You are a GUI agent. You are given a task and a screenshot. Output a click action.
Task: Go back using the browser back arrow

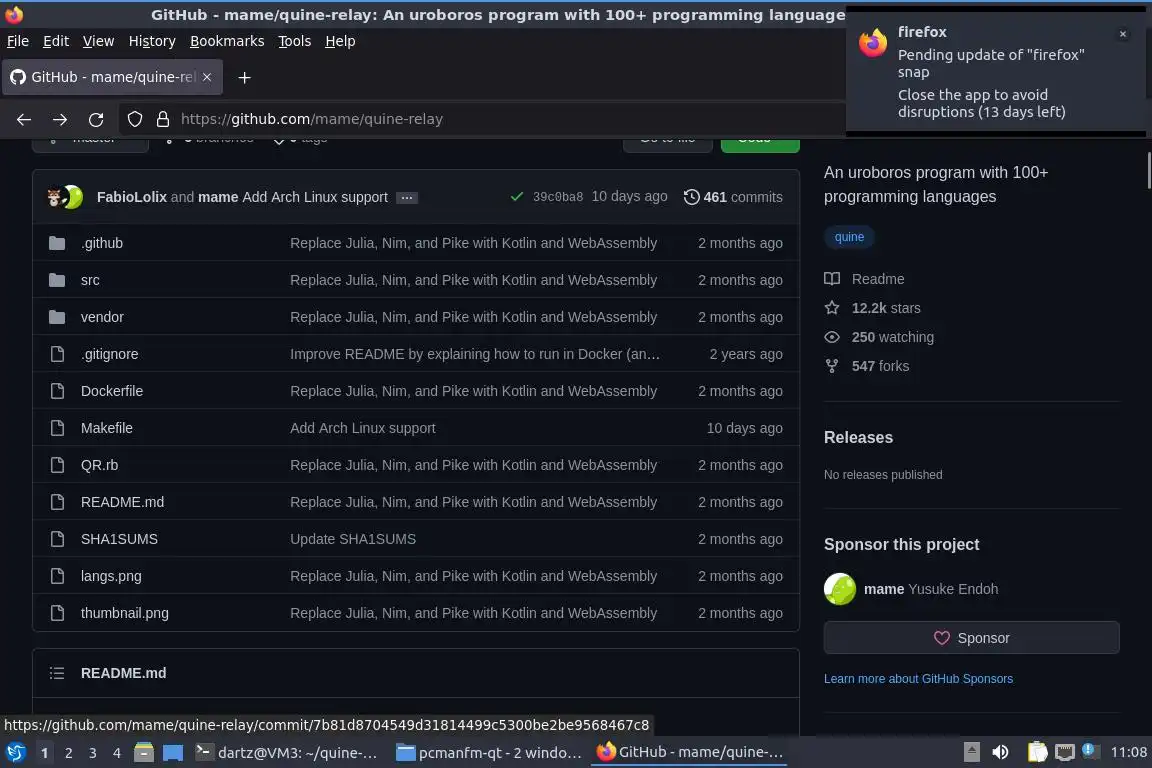pos(24,119)
